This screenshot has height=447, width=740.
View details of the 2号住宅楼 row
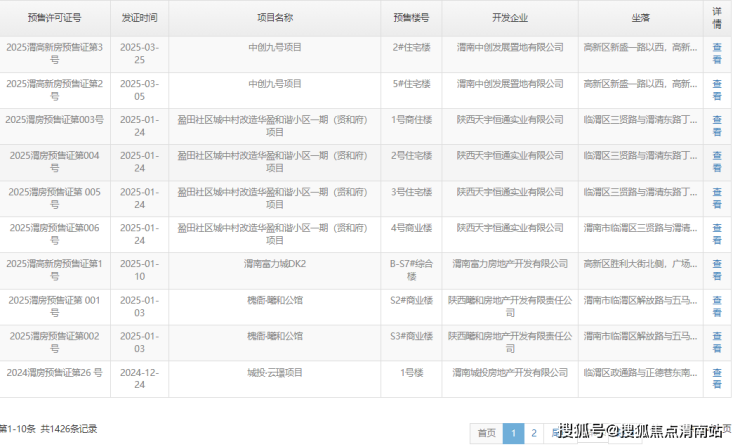716,162
